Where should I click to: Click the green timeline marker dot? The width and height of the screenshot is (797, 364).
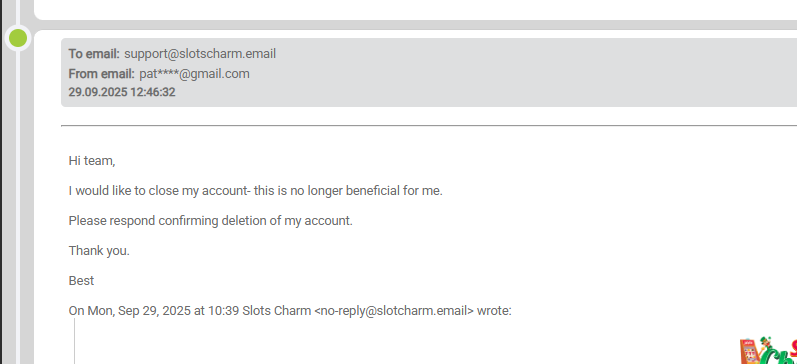[x=18, y=38]
